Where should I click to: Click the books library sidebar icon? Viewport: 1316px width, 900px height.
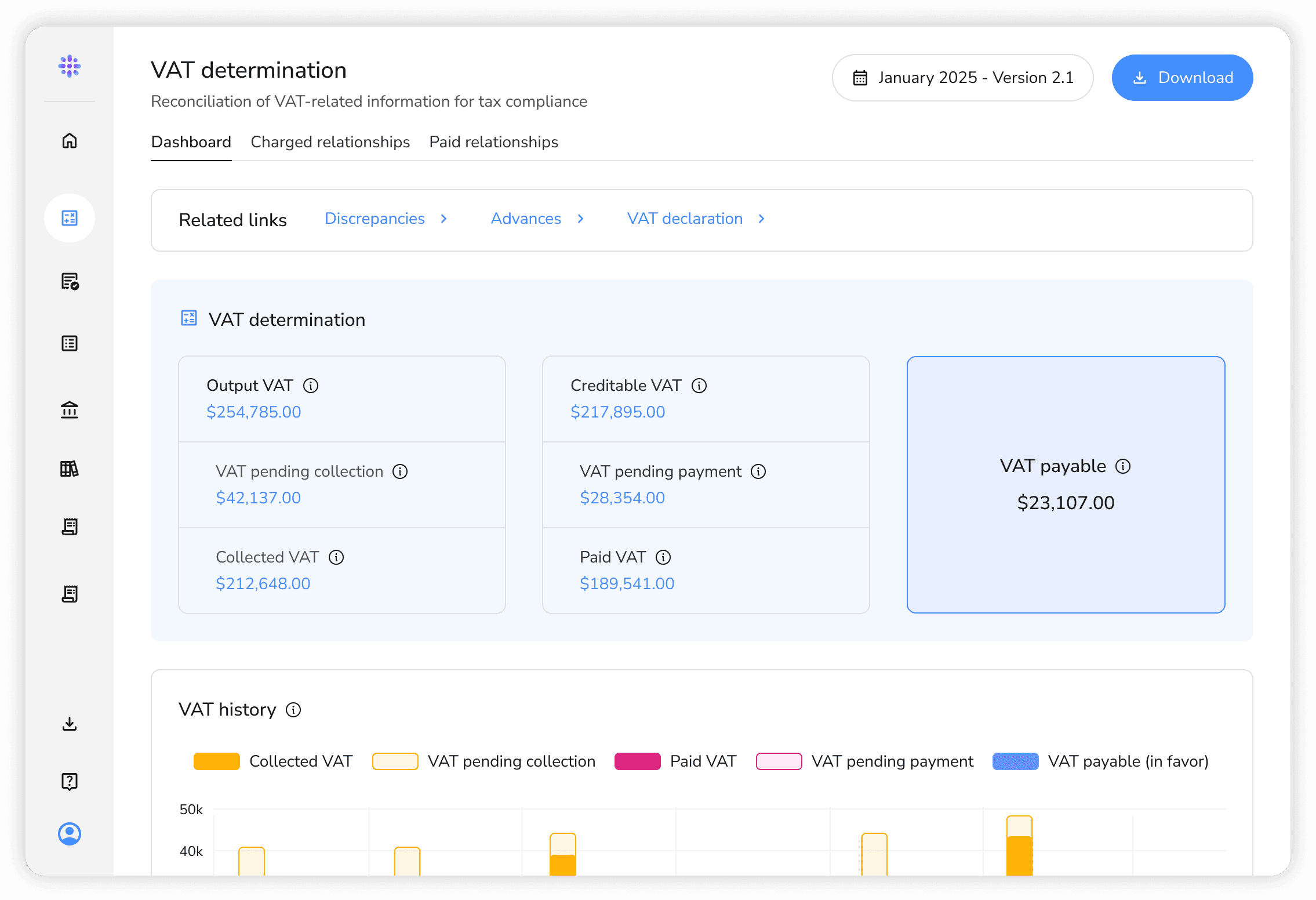pos(70,469)
